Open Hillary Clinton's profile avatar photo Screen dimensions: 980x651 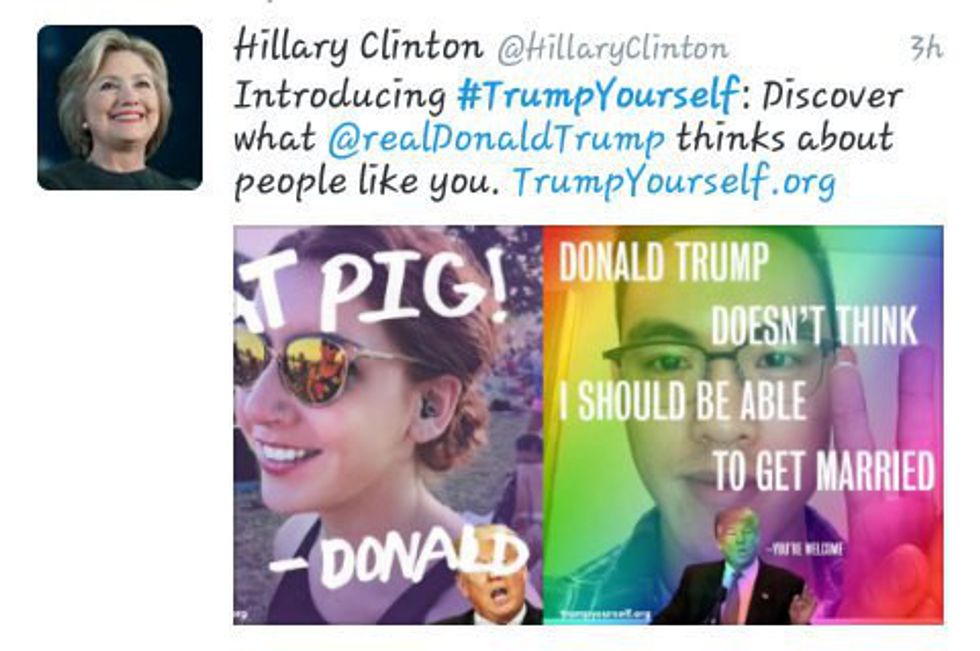coord(120,107)
